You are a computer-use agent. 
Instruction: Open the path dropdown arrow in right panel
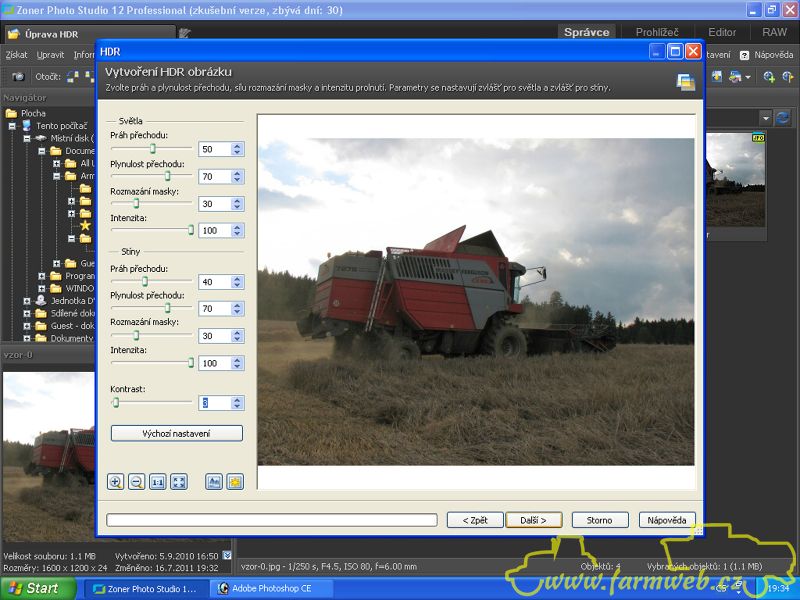coord(765,118)
